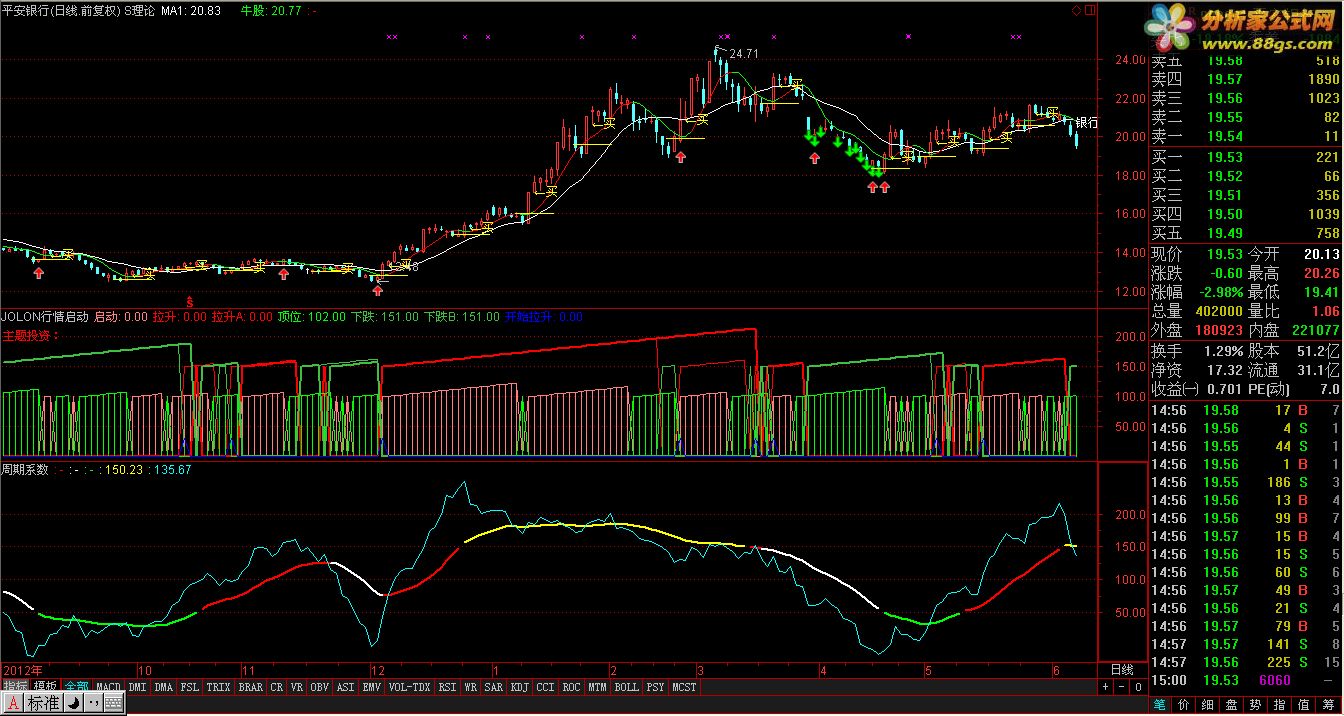The image size is (1344, 716).
Task: Click the 主题投资 label
Action: point(29,335)
